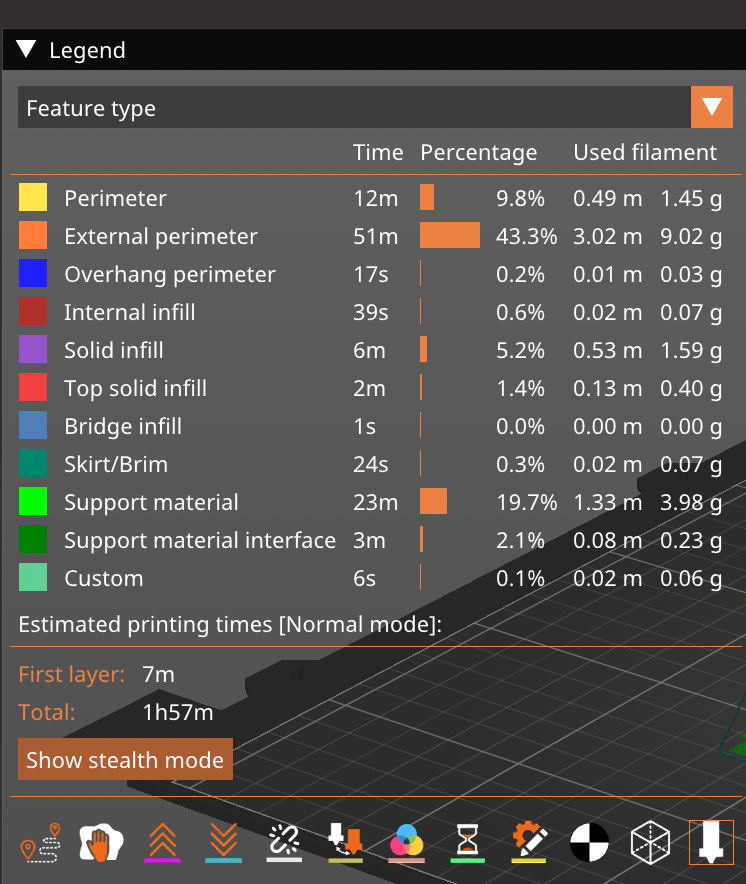Select the Solid infill legend row
This screenshot has height=884, width=746.
tap(113, 351)
